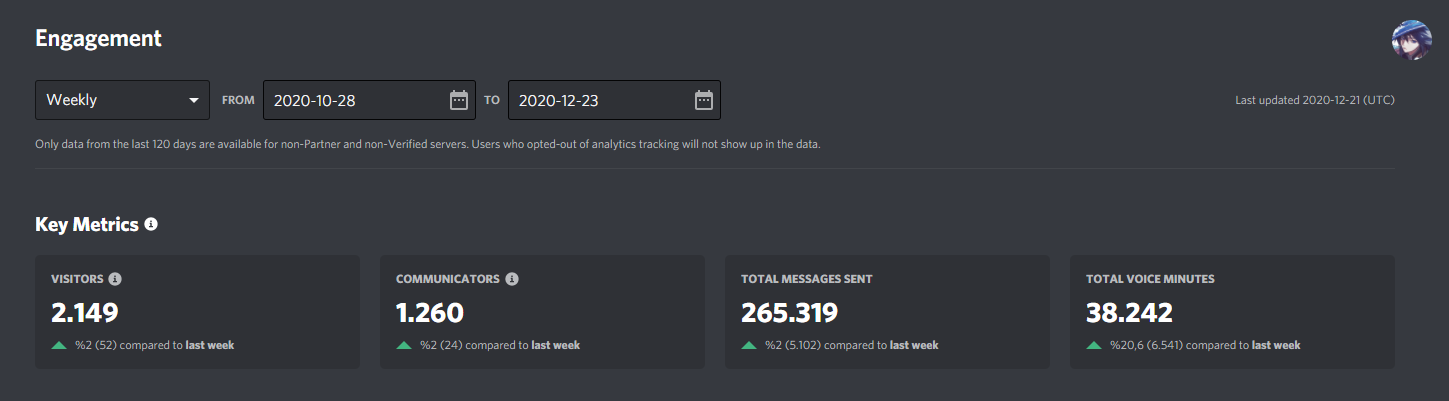Open the user avatar profile picture
The height and width of the screenshot is (401, 1449).
1412,40
